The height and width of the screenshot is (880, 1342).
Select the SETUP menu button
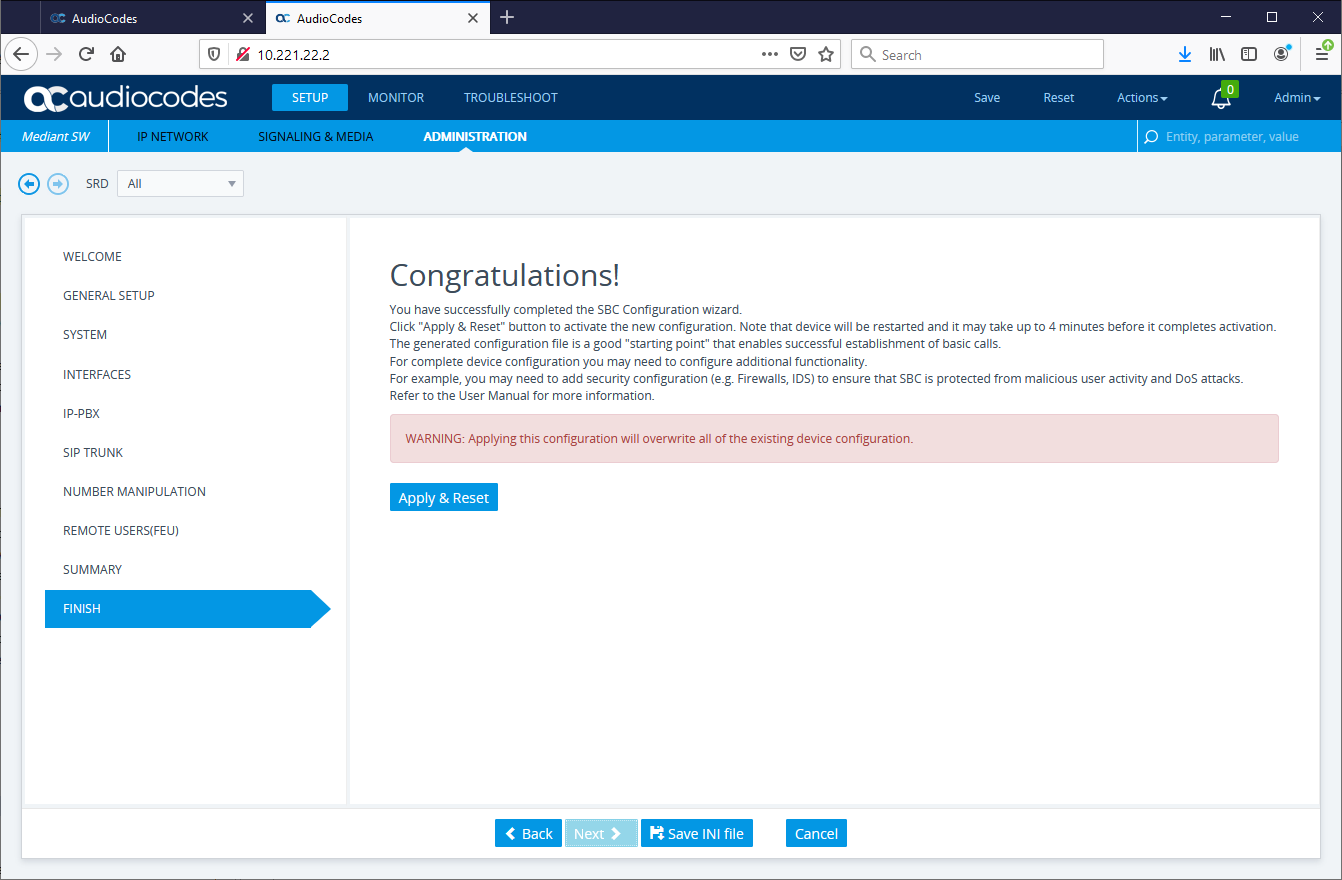310,98
